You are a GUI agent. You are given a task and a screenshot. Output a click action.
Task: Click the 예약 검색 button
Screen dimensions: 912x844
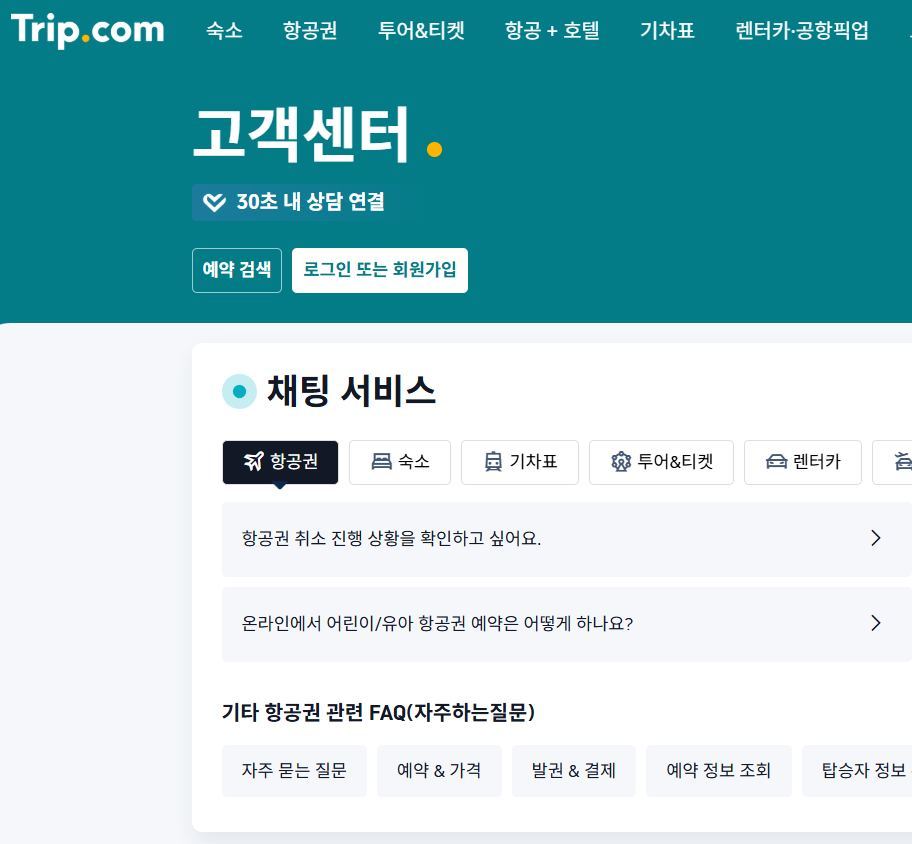(236, 270)
